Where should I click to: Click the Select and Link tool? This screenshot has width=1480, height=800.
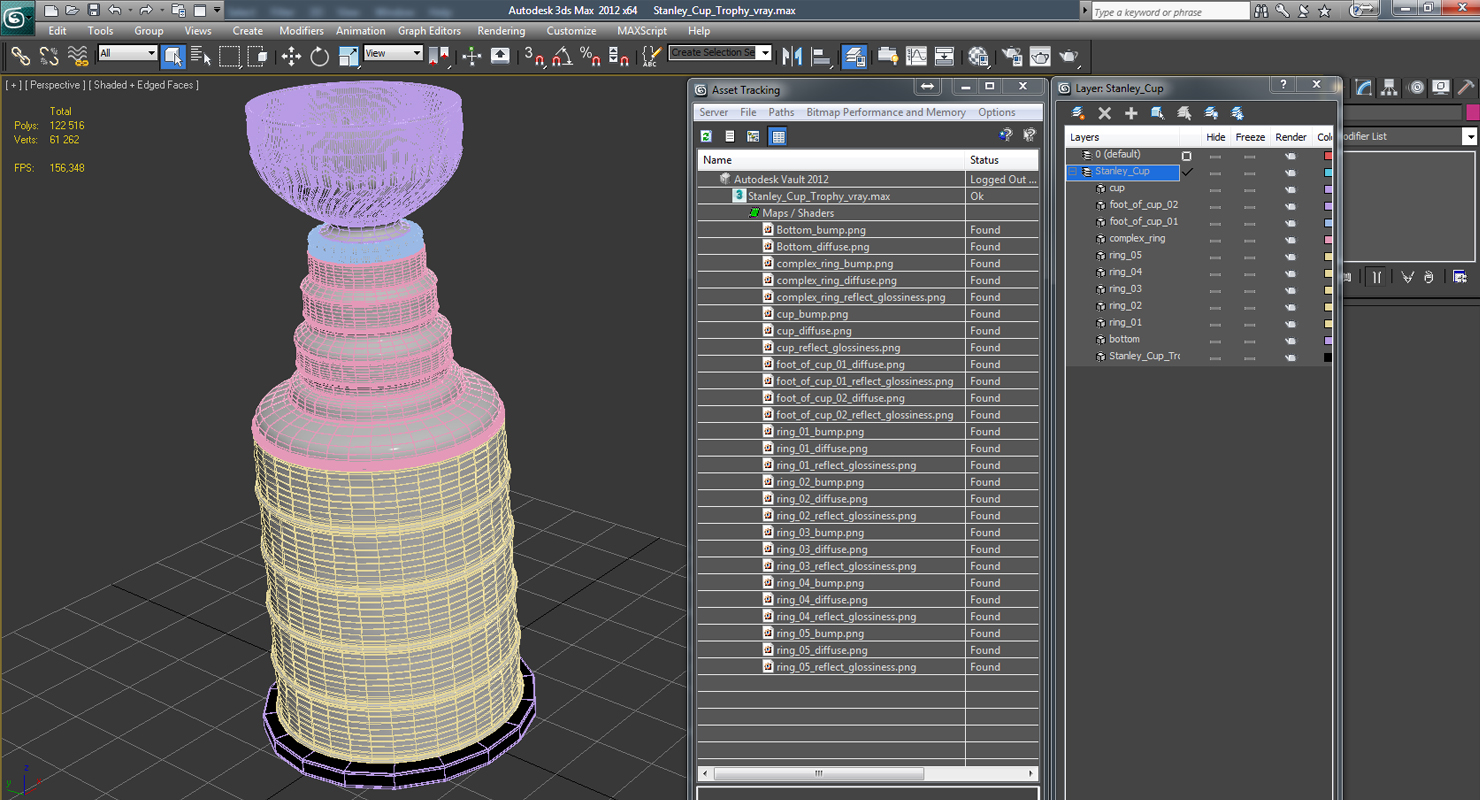[x=20, y=56]
